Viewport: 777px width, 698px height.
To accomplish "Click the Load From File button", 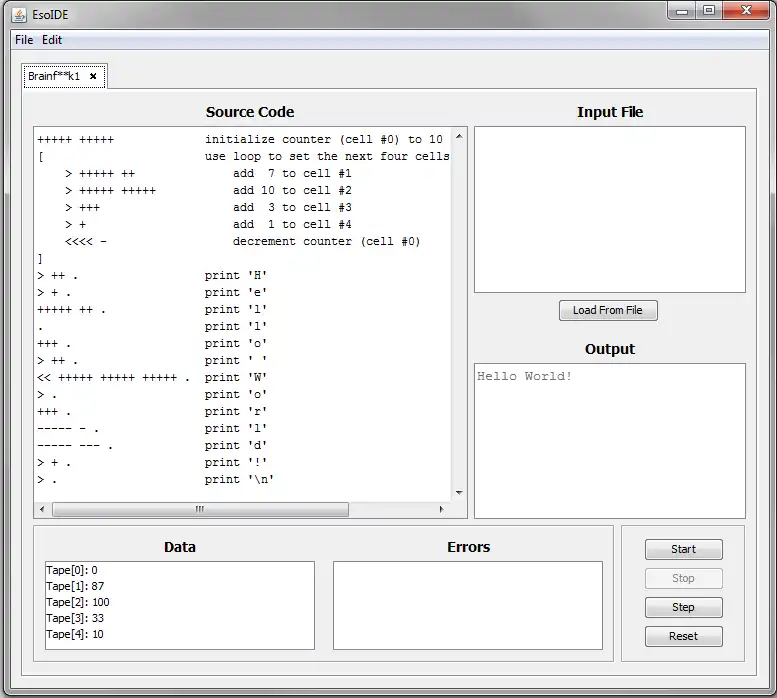I will point(608,310).
